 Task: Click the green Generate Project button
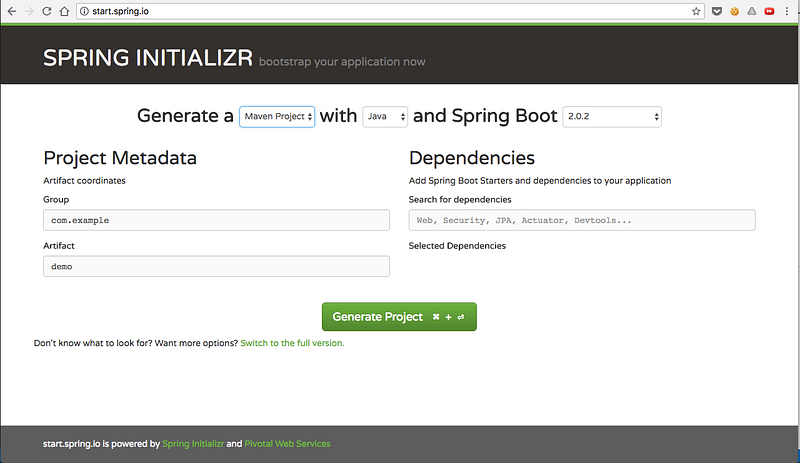click(x=399, y=316)
